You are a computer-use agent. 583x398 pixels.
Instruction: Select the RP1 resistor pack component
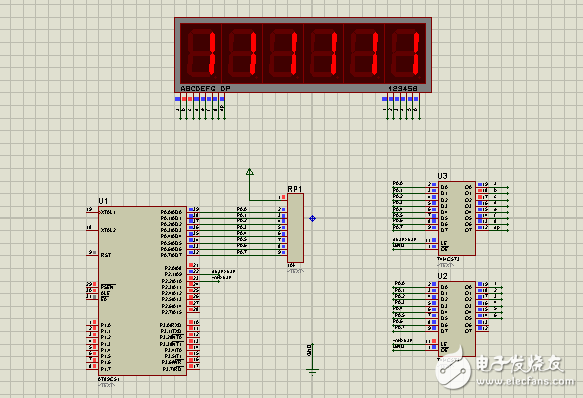(x=296, y=228)
